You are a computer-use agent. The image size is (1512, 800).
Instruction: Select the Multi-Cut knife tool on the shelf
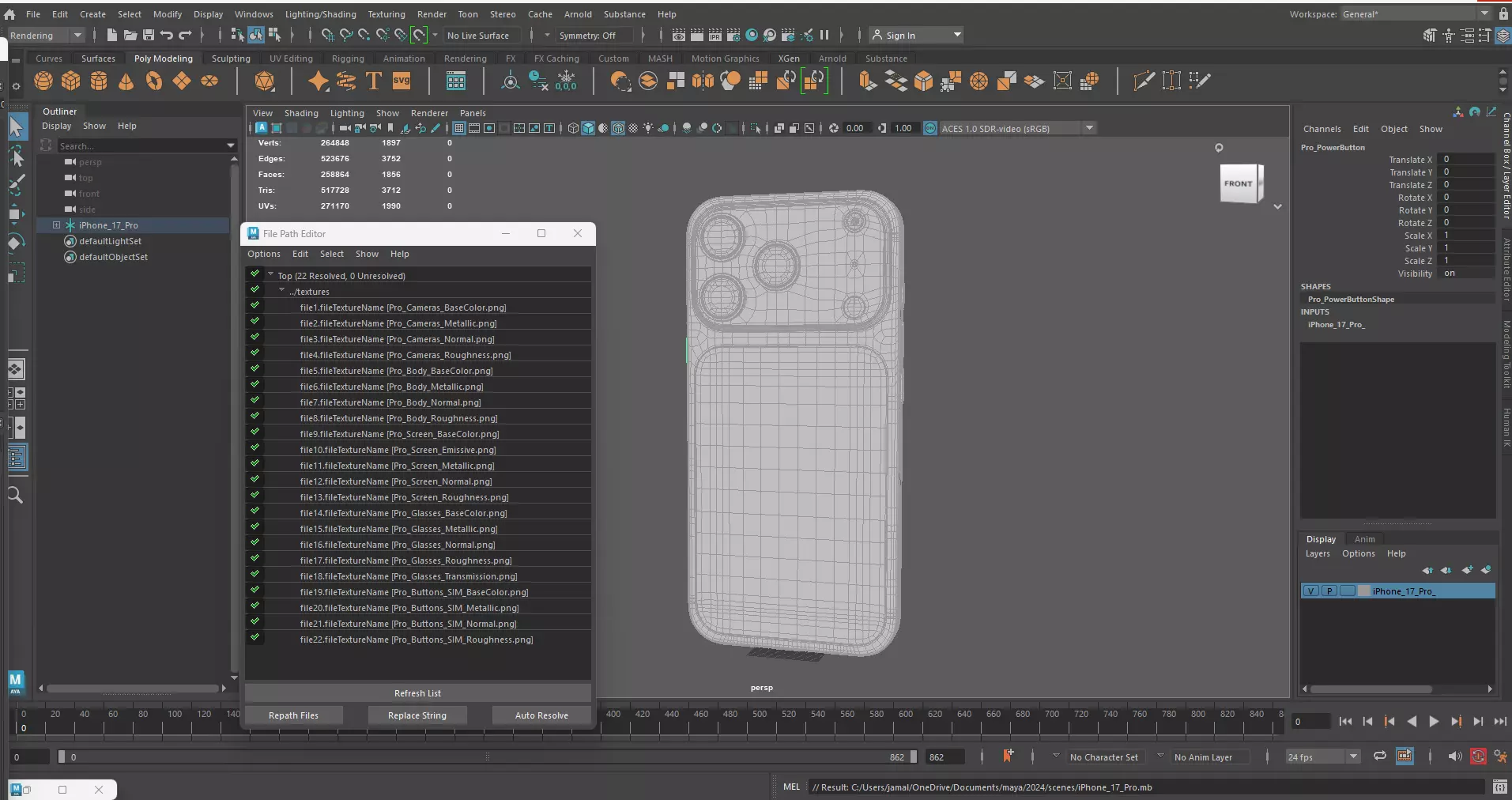1143,81
